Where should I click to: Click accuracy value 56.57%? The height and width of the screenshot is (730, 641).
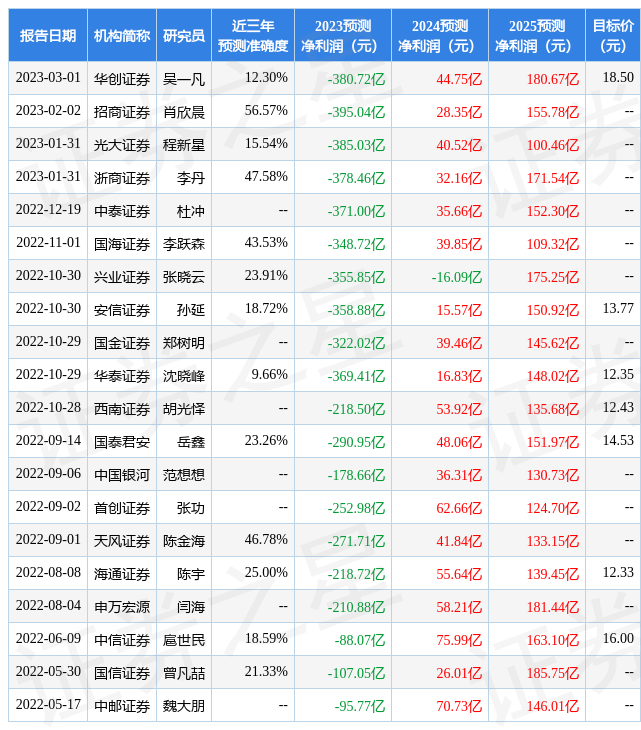point(266,110)
